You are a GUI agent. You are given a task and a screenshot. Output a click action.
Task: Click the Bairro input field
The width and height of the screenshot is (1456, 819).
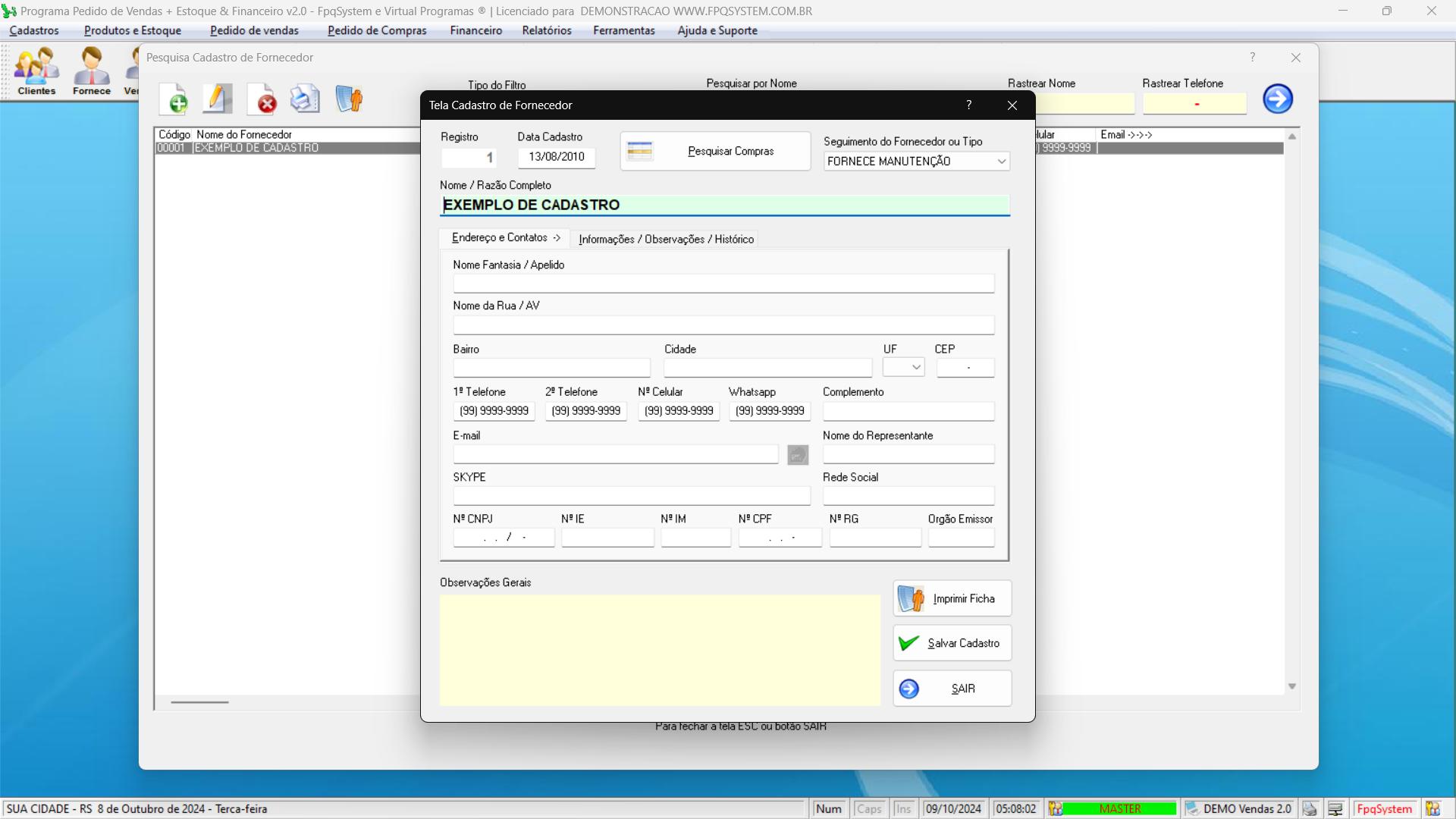point(551,368)
